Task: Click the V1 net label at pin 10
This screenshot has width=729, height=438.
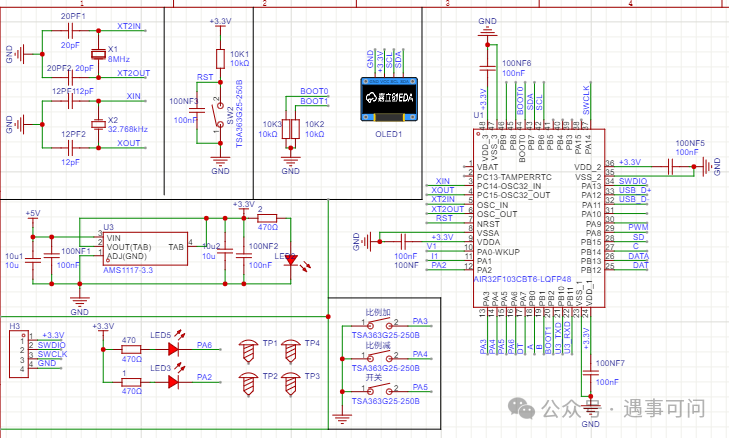Action: [x=431, y=246]
